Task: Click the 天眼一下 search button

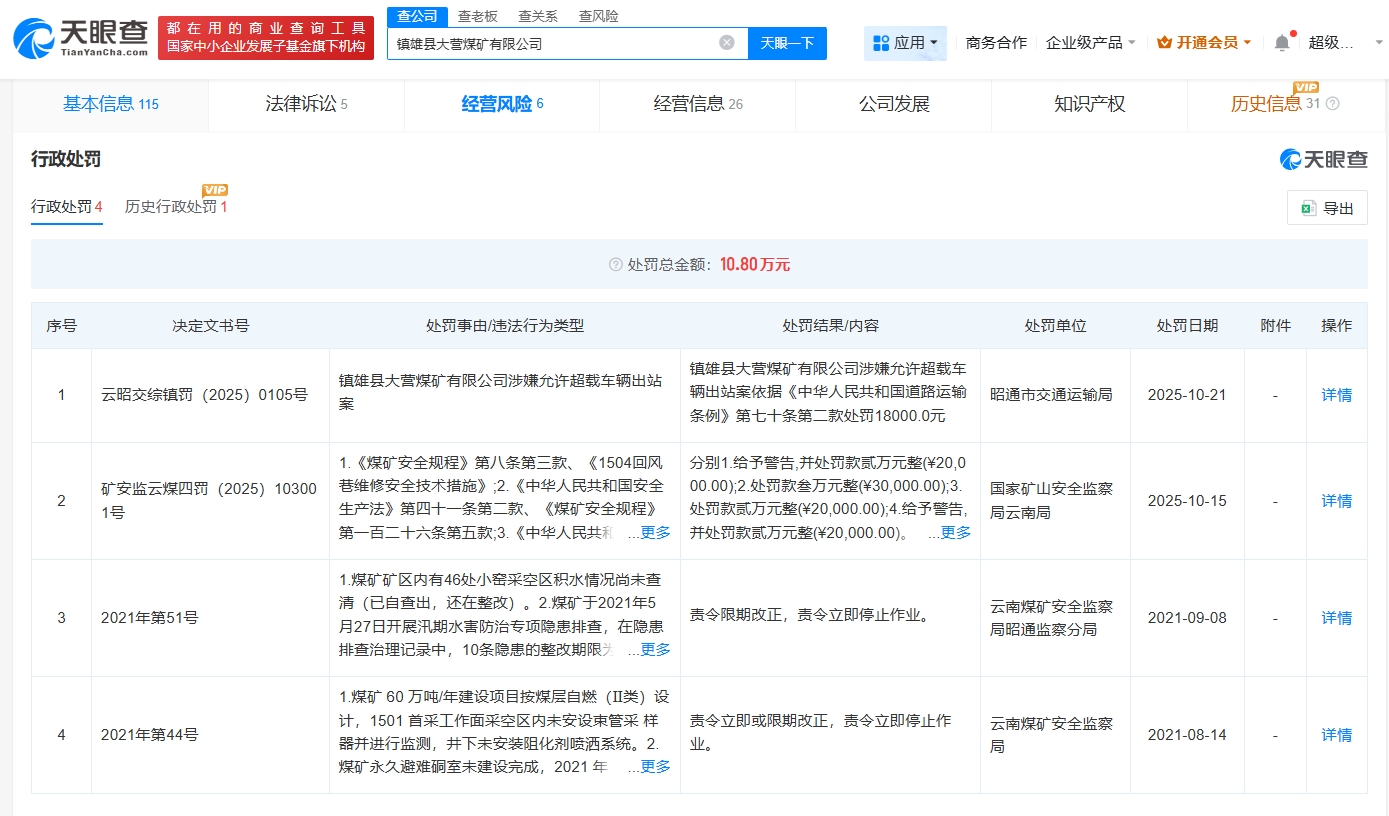Action: pos(787,43)
